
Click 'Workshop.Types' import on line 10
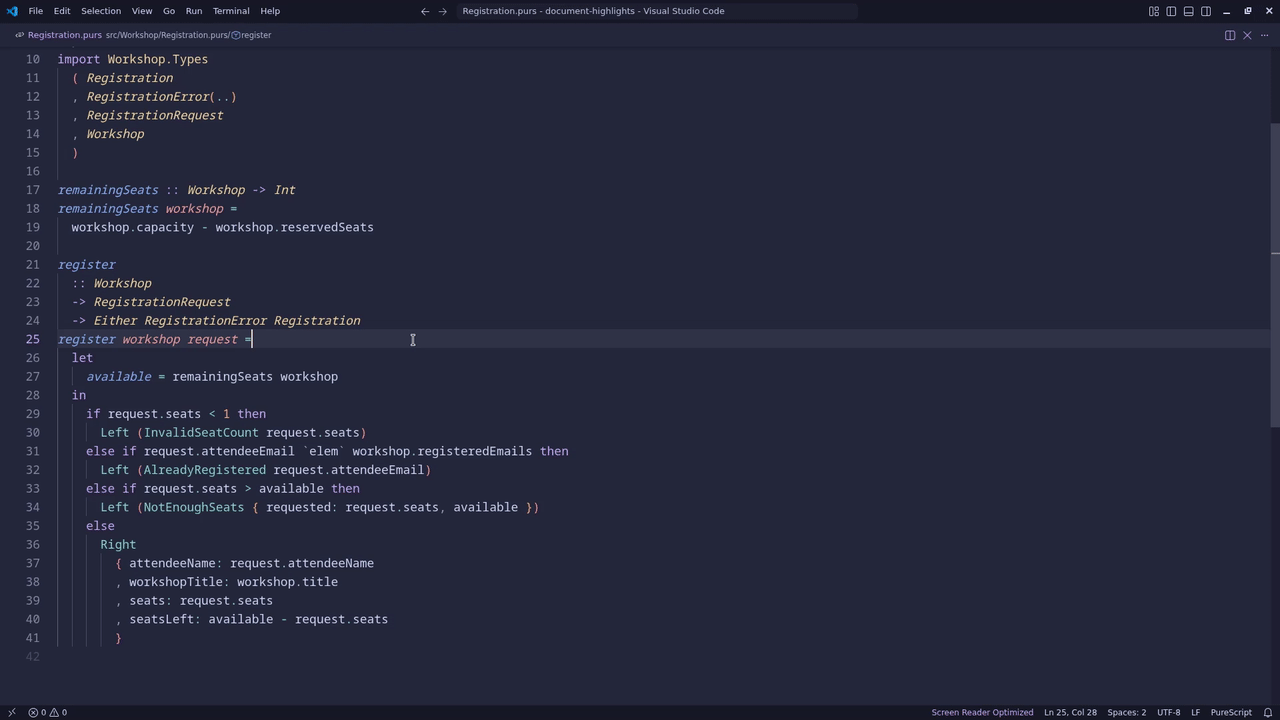click(158, 59)
